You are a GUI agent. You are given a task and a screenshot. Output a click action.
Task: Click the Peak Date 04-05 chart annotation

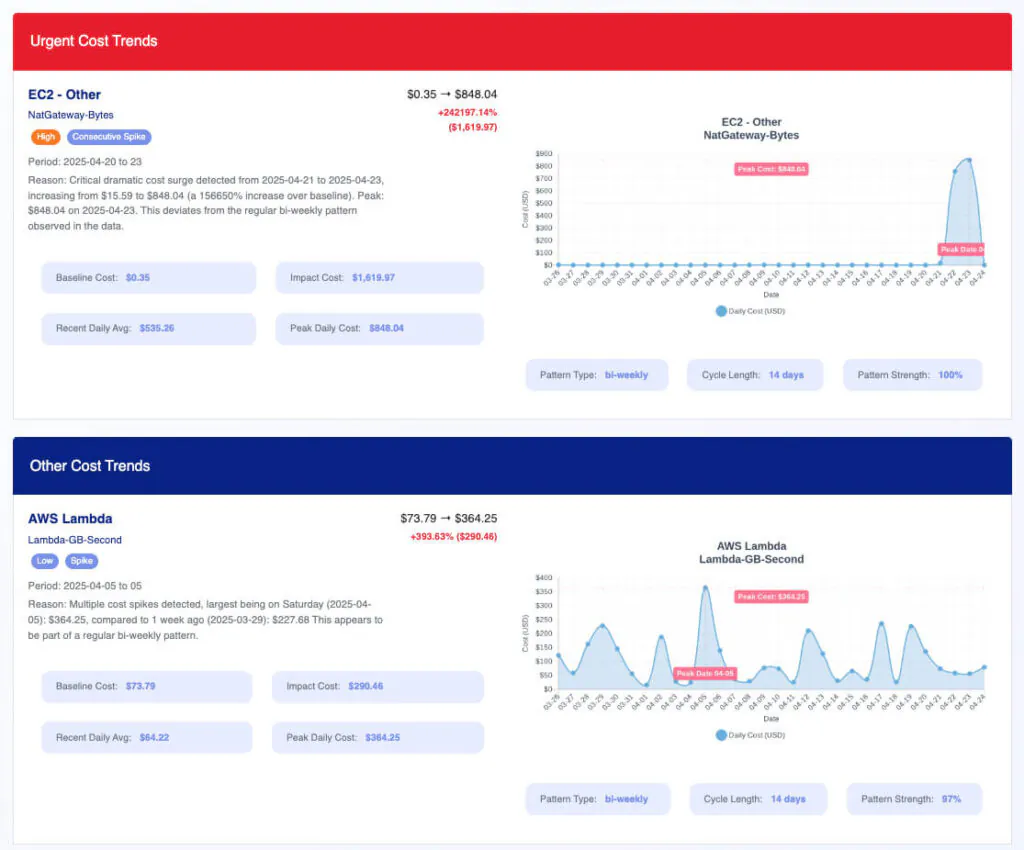coord(705,673)
